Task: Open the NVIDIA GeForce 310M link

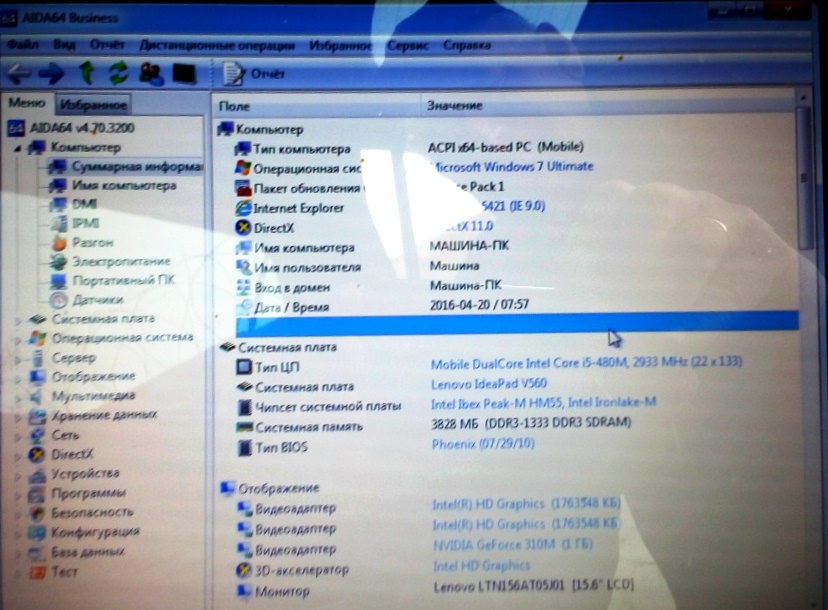Action: coord(513,545)
